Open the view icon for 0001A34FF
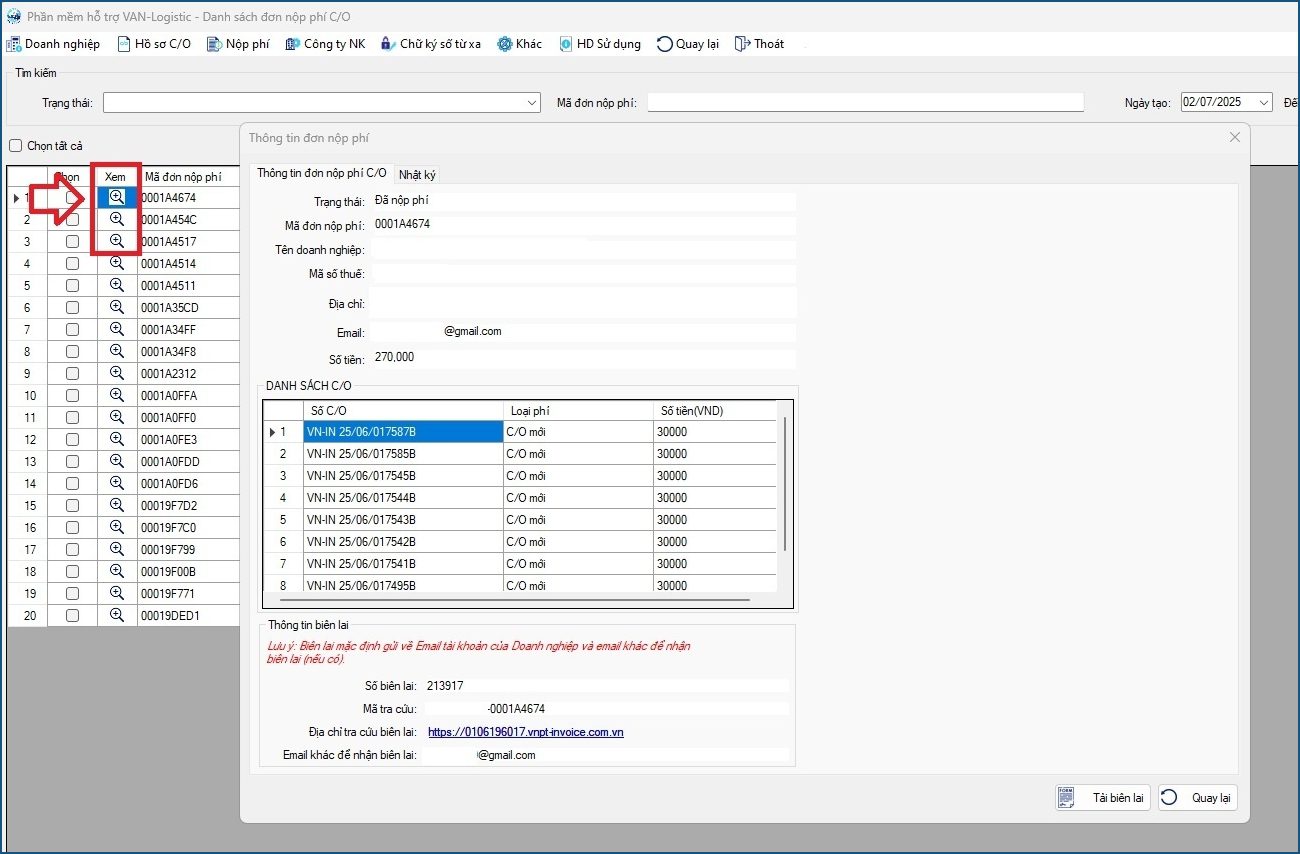The height and width of the screenshot is (854, 1300). point(117,329)
